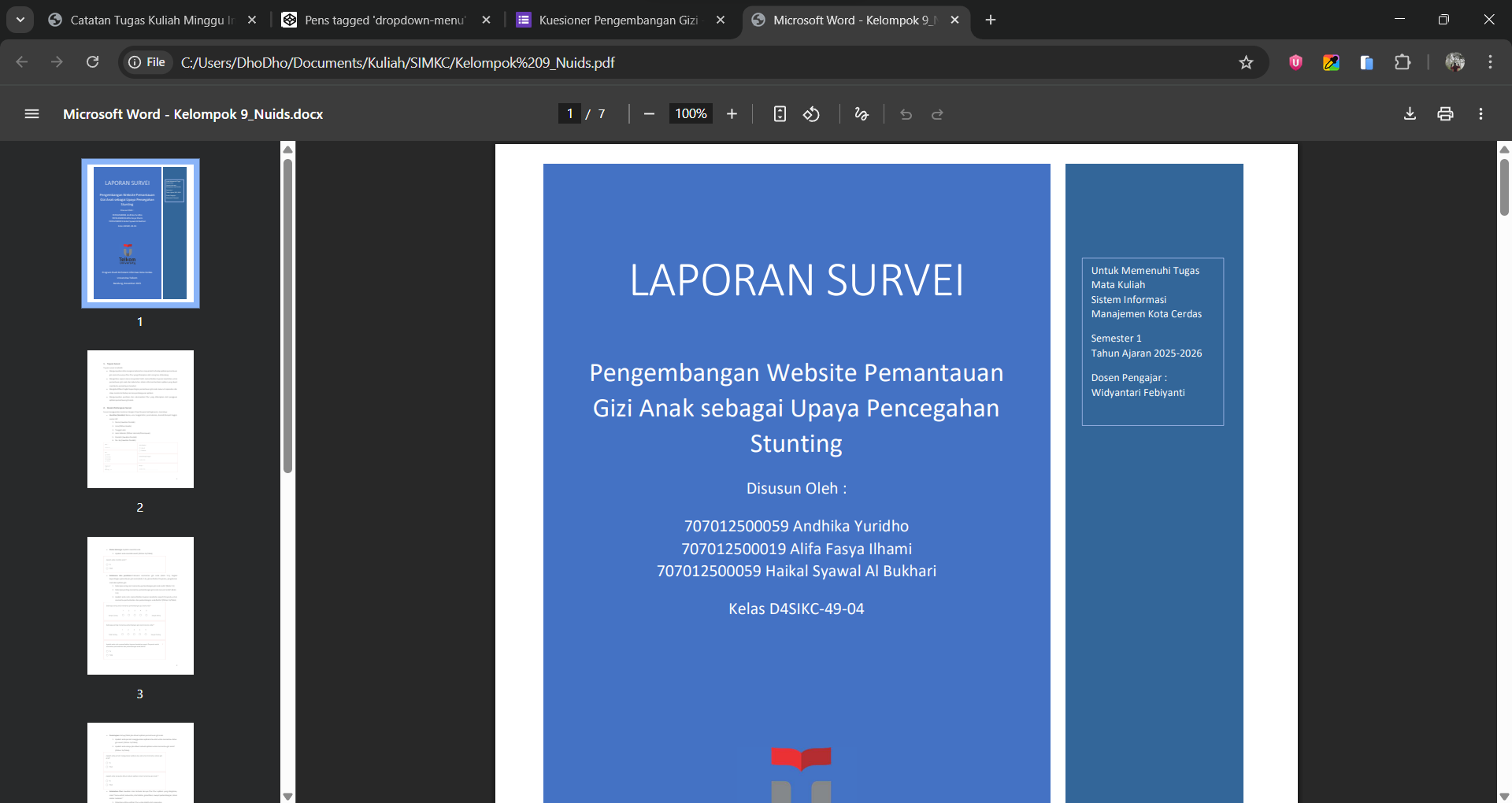Image resolution: width=1512 pixels, height=803 pixels.
Task: Click the fit to page icon
Action: click(780, 114)
